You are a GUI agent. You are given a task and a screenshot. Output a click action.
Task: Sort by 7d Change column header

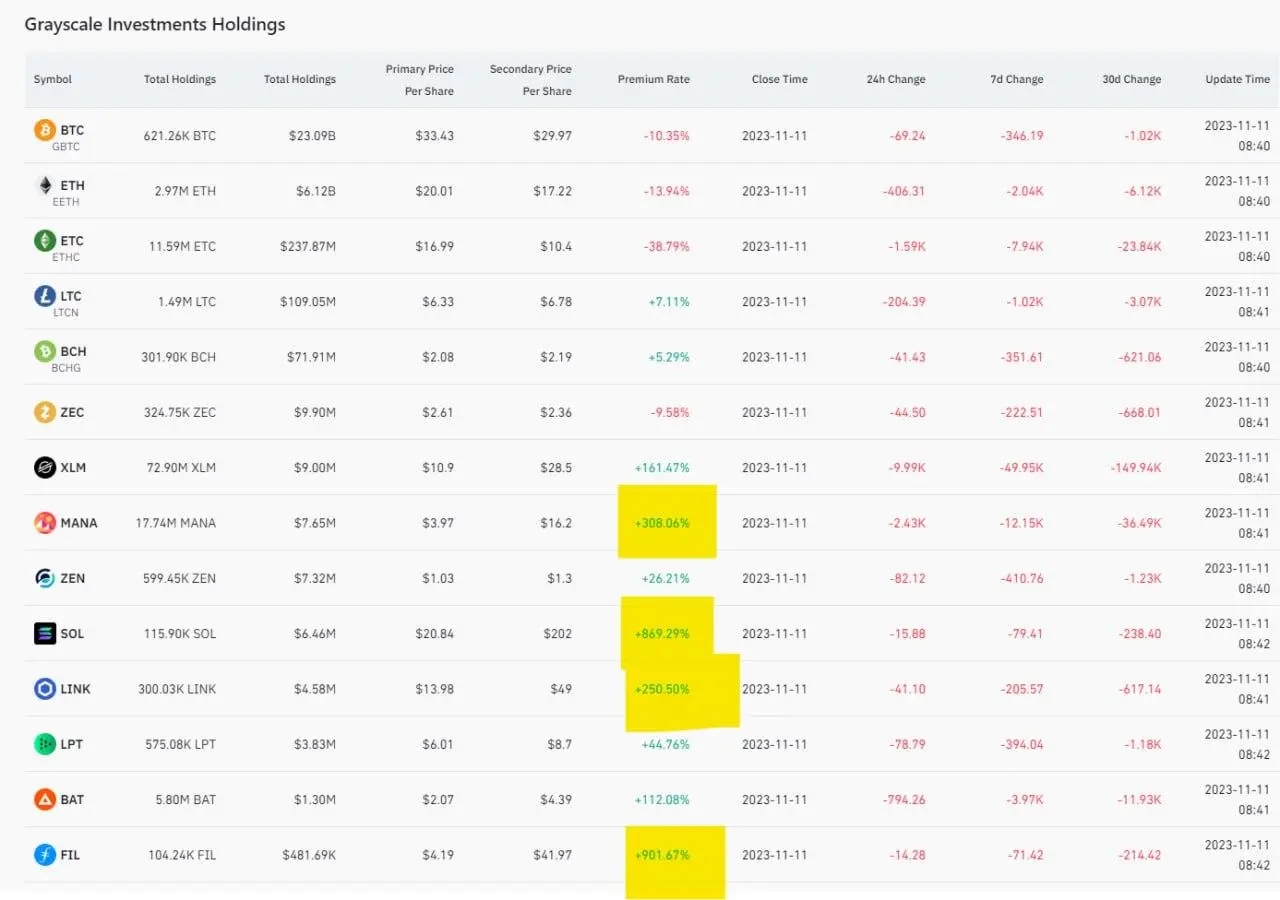[1017, 80]
